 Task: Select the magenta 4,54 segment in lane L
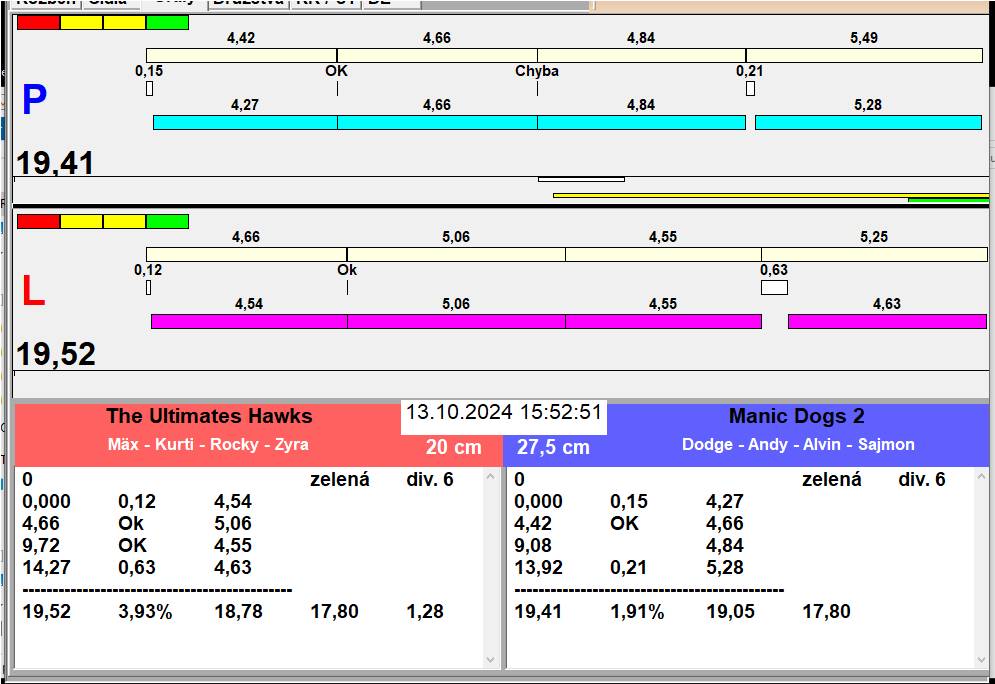249,321
